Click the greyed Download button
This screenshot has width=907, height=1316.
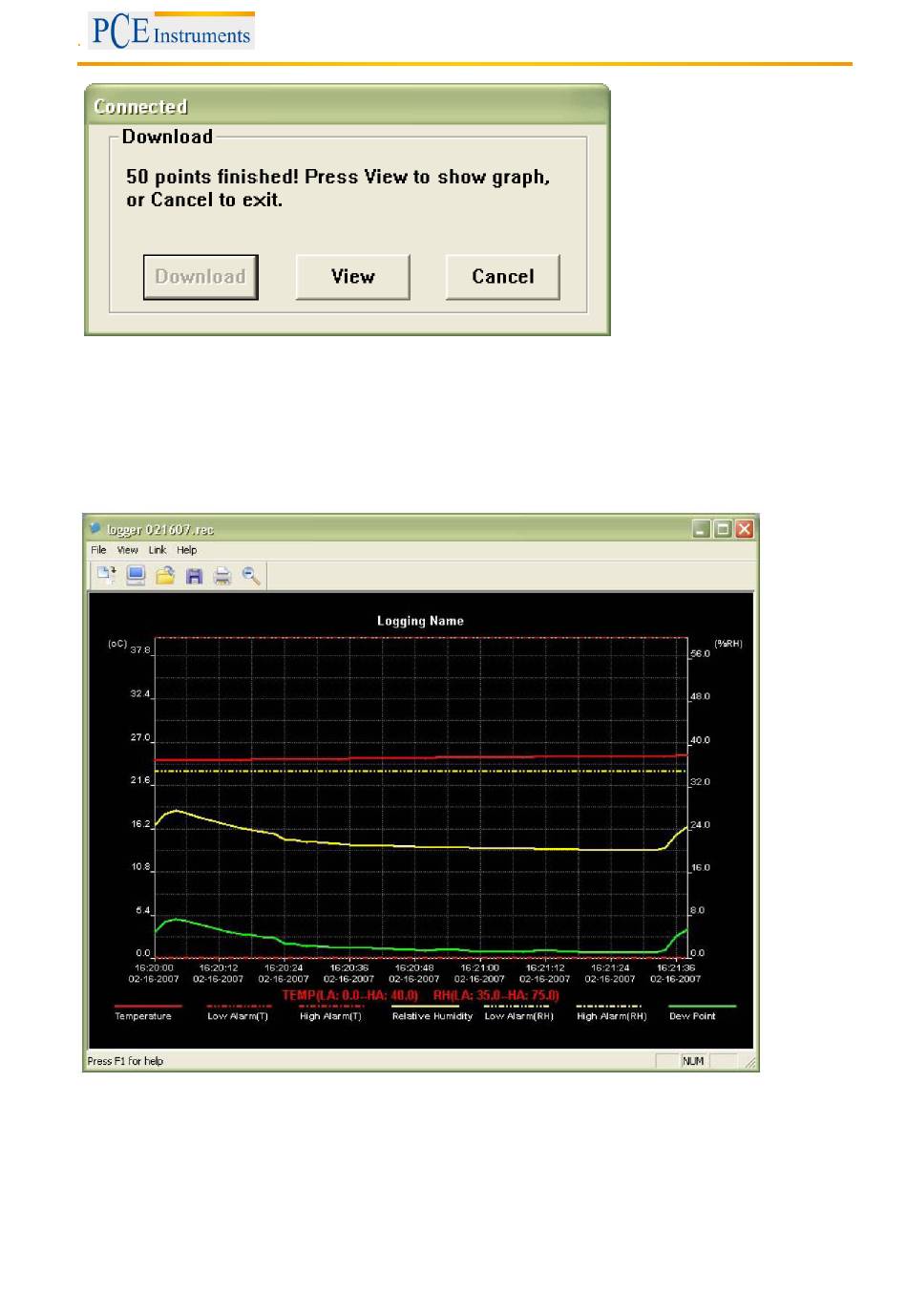[200, 277]
